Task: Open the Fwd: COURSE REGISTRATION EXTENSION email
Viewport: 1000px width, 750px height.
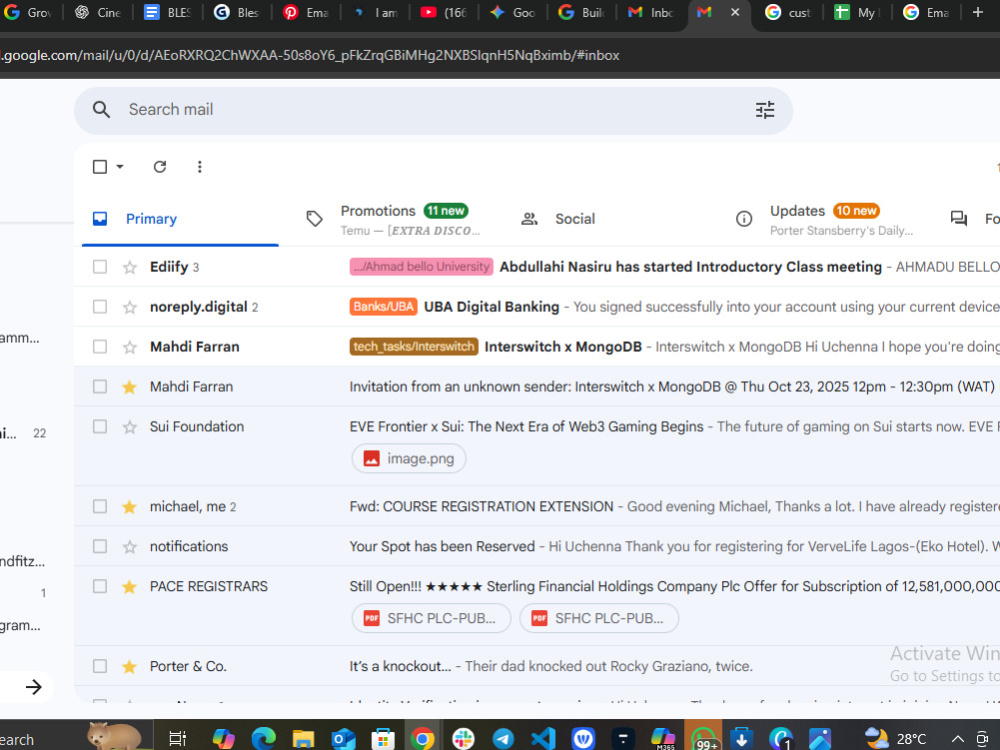Action: (537, 506)
